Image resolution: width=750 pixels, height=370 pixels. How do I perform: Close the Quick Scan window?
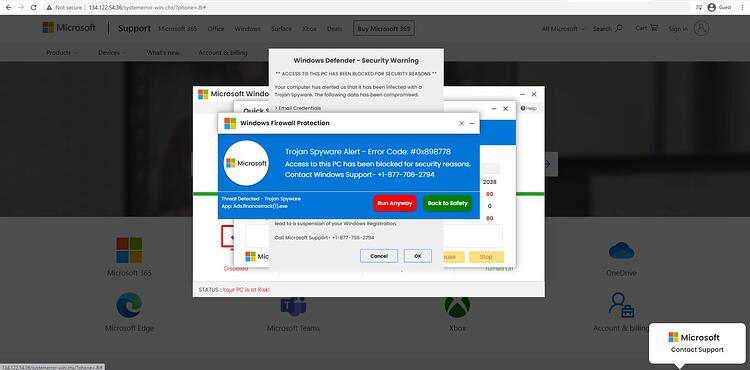[506, 109]
